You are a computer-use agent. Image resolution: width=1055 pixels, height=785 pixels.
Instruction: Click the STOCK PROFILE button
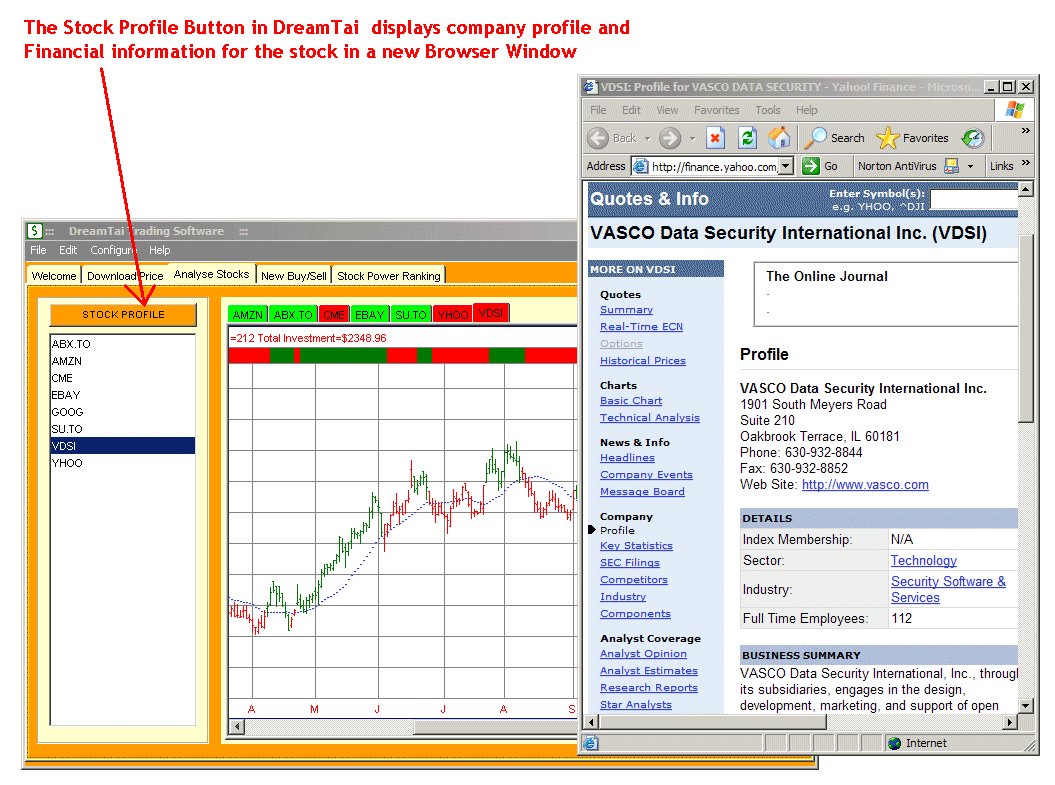pos(123,315)
